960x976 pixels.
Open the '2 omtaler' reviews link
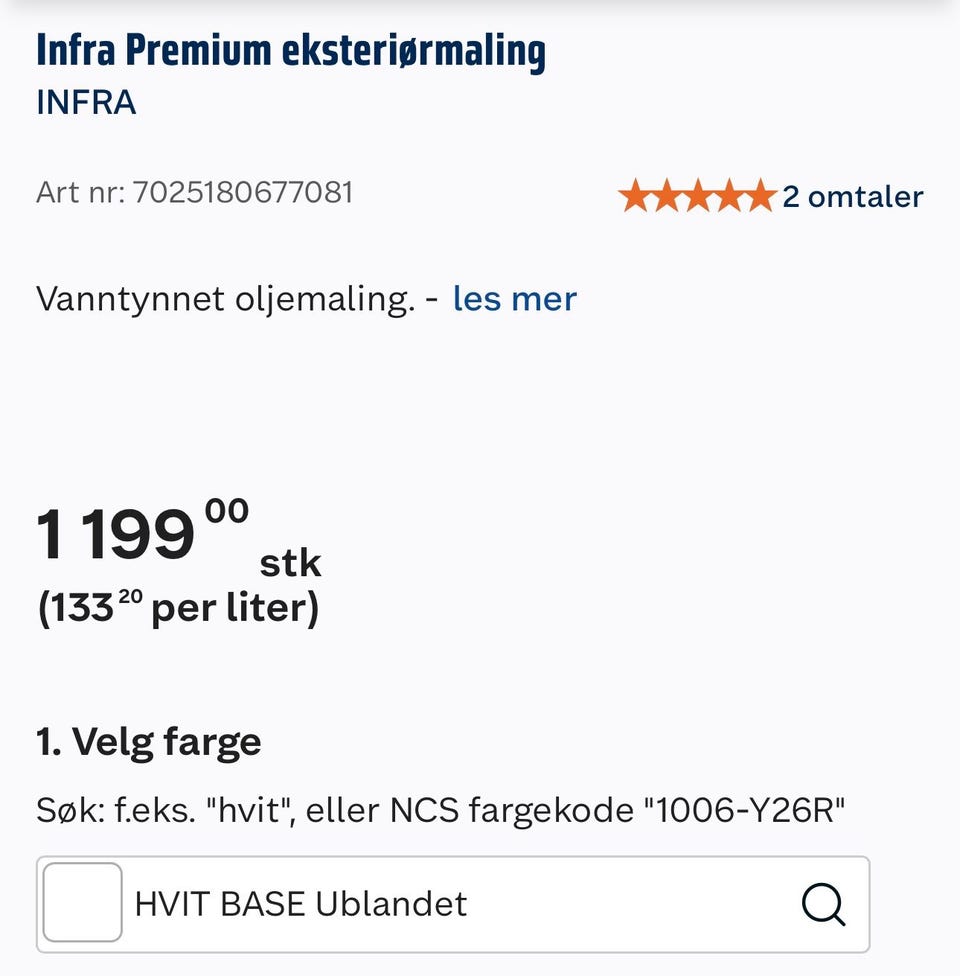(852, 197)
